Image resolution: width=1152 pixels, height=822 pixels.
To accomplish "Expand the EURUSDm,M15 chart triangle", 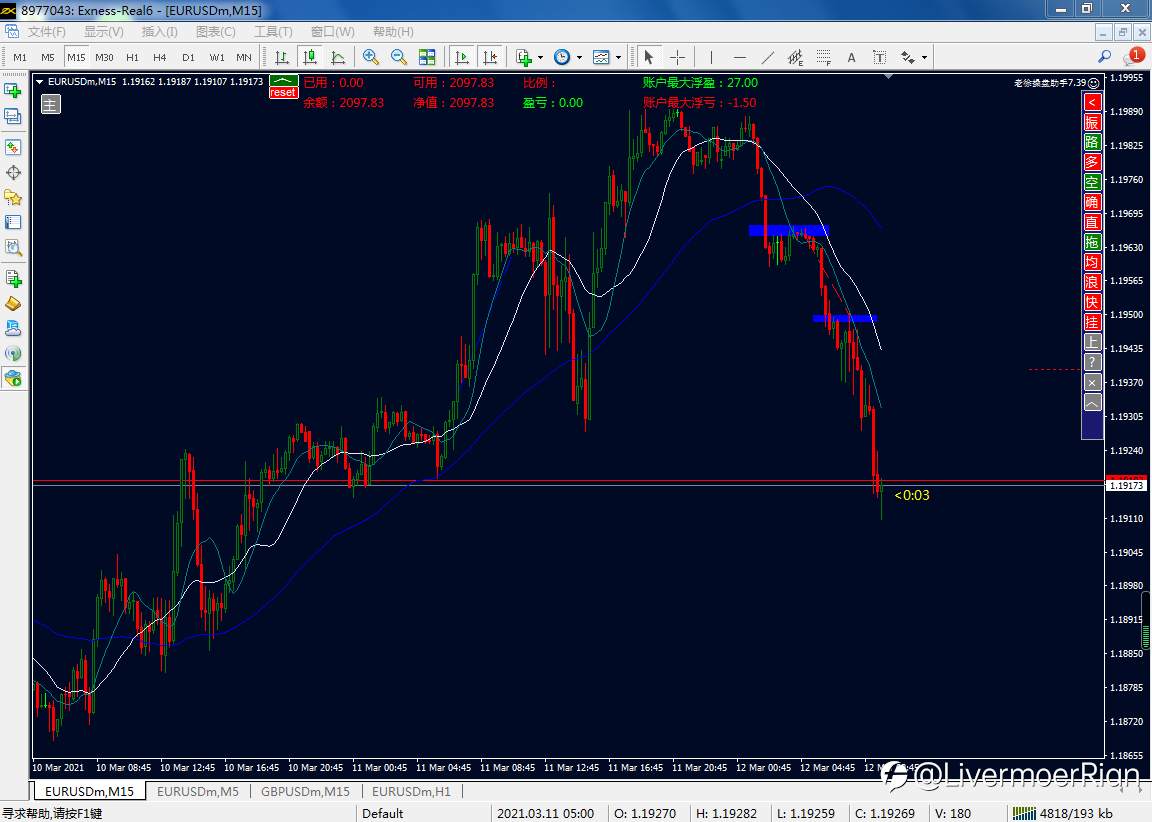I will point(40,82).
